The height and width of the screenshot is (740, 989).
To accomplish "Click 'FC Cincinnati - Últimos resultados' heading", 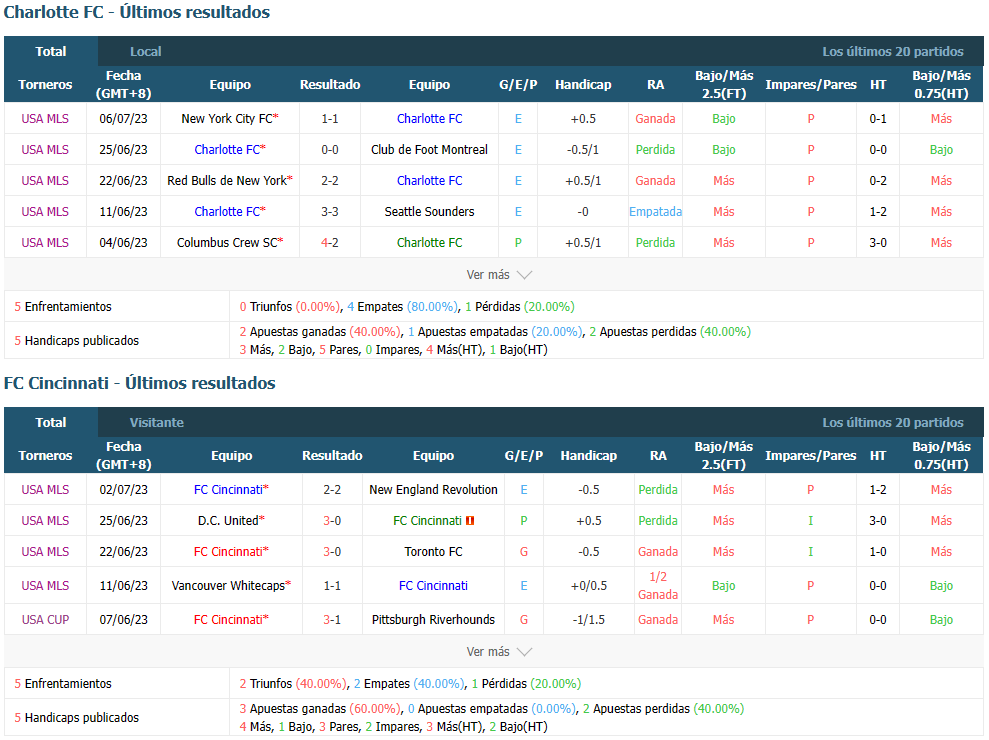I will click(139, 383).
